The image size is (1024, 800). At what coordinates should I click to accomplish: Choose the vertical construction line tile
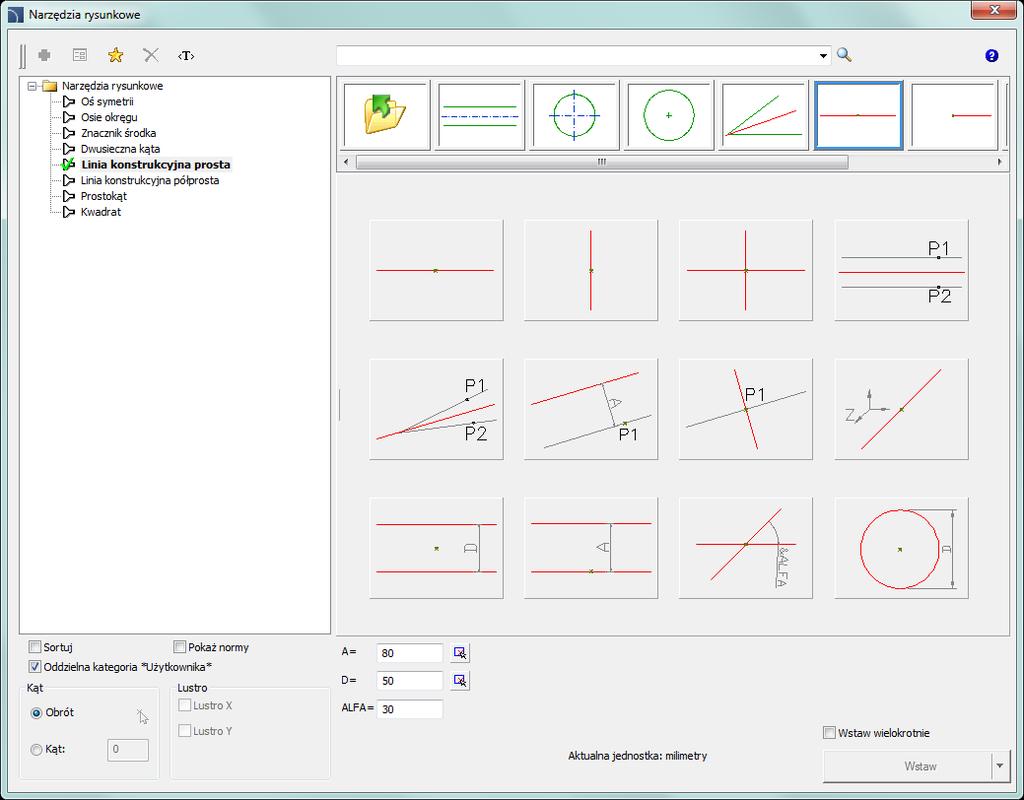point(591,270)
